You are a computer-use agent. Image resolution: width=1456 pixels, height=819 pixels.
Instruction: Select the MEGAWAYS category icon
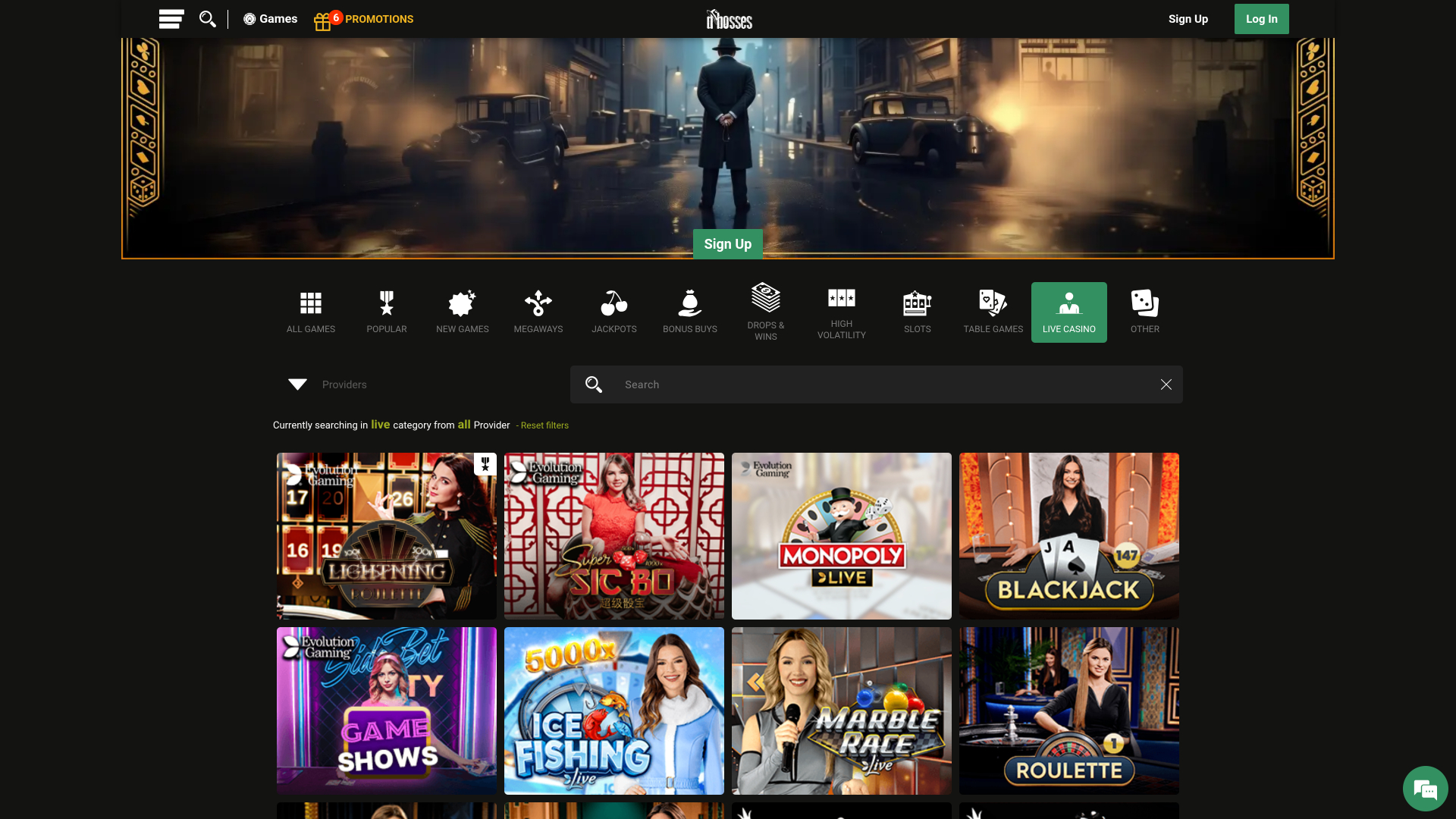pos(538,312)
